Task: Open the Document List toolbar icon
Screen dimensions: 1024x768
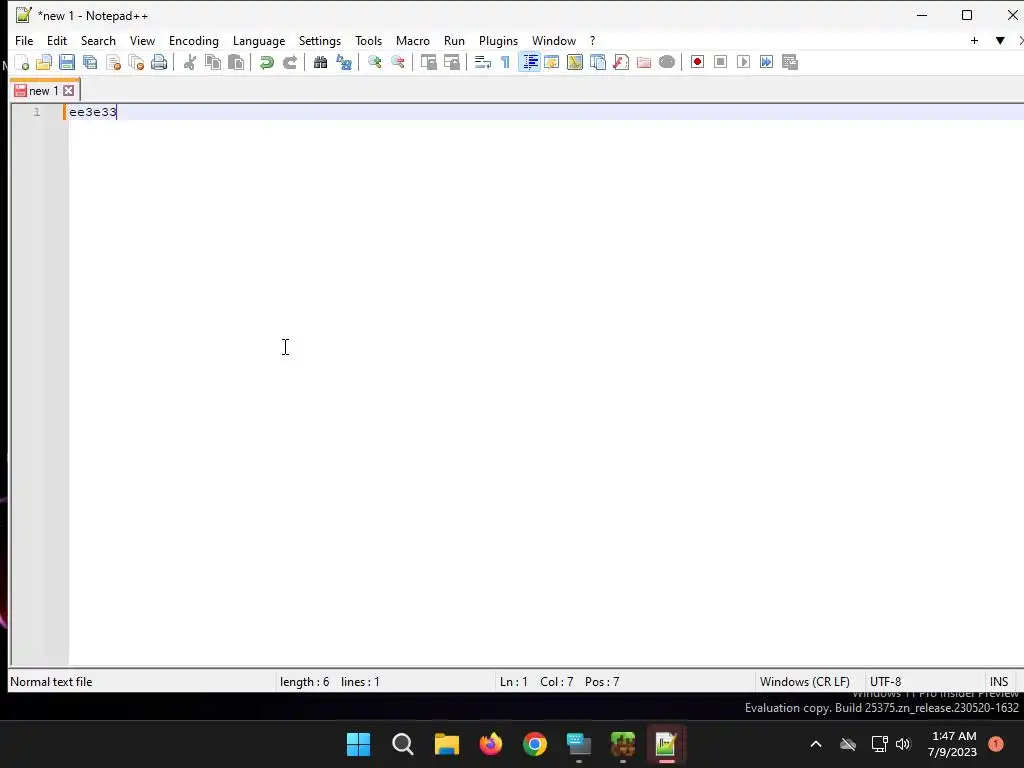Action: 598,62
